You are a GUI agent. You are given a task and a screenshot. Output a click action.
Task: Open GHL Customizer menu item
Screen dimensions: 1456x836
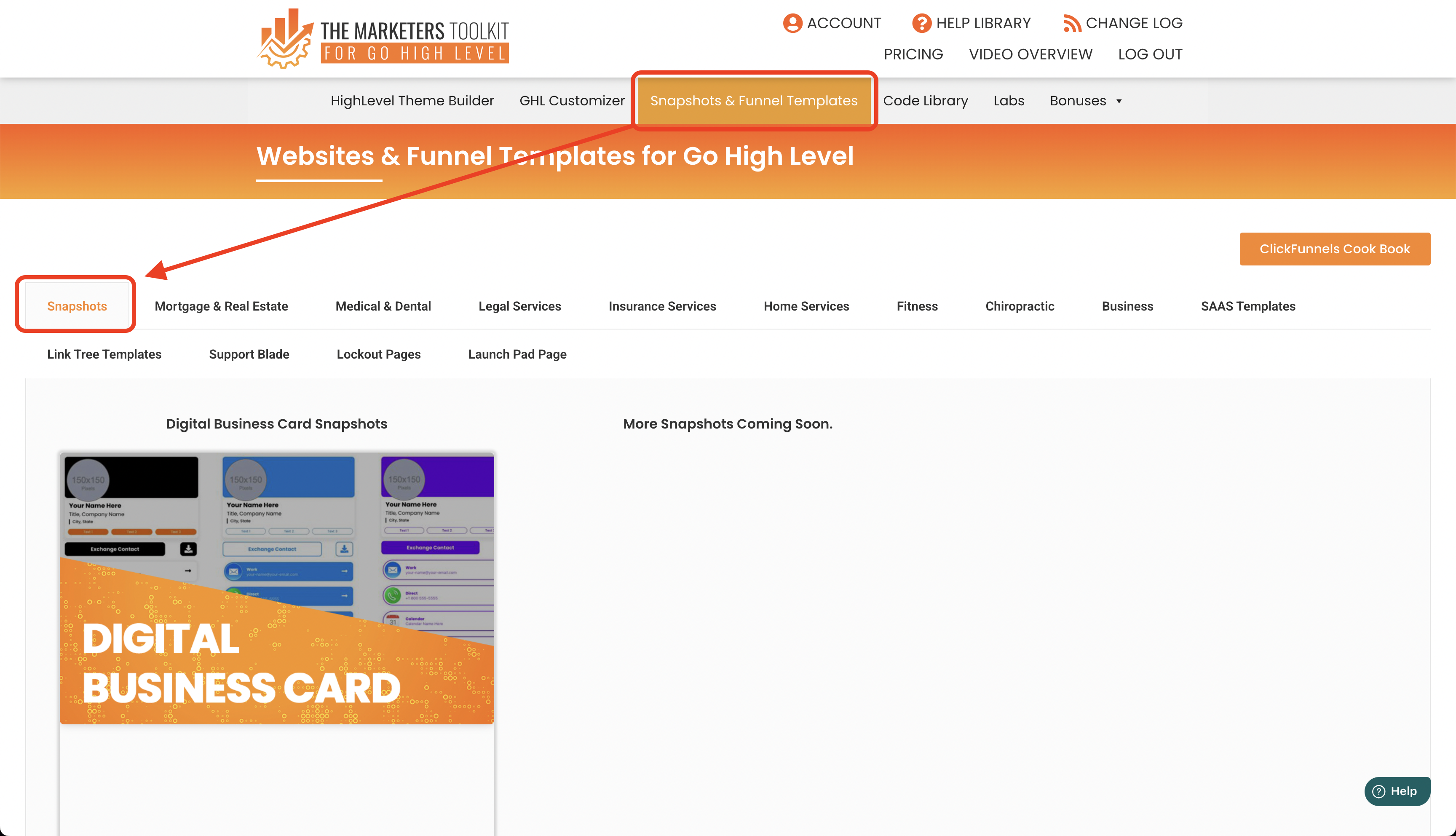tap(572, 100)
